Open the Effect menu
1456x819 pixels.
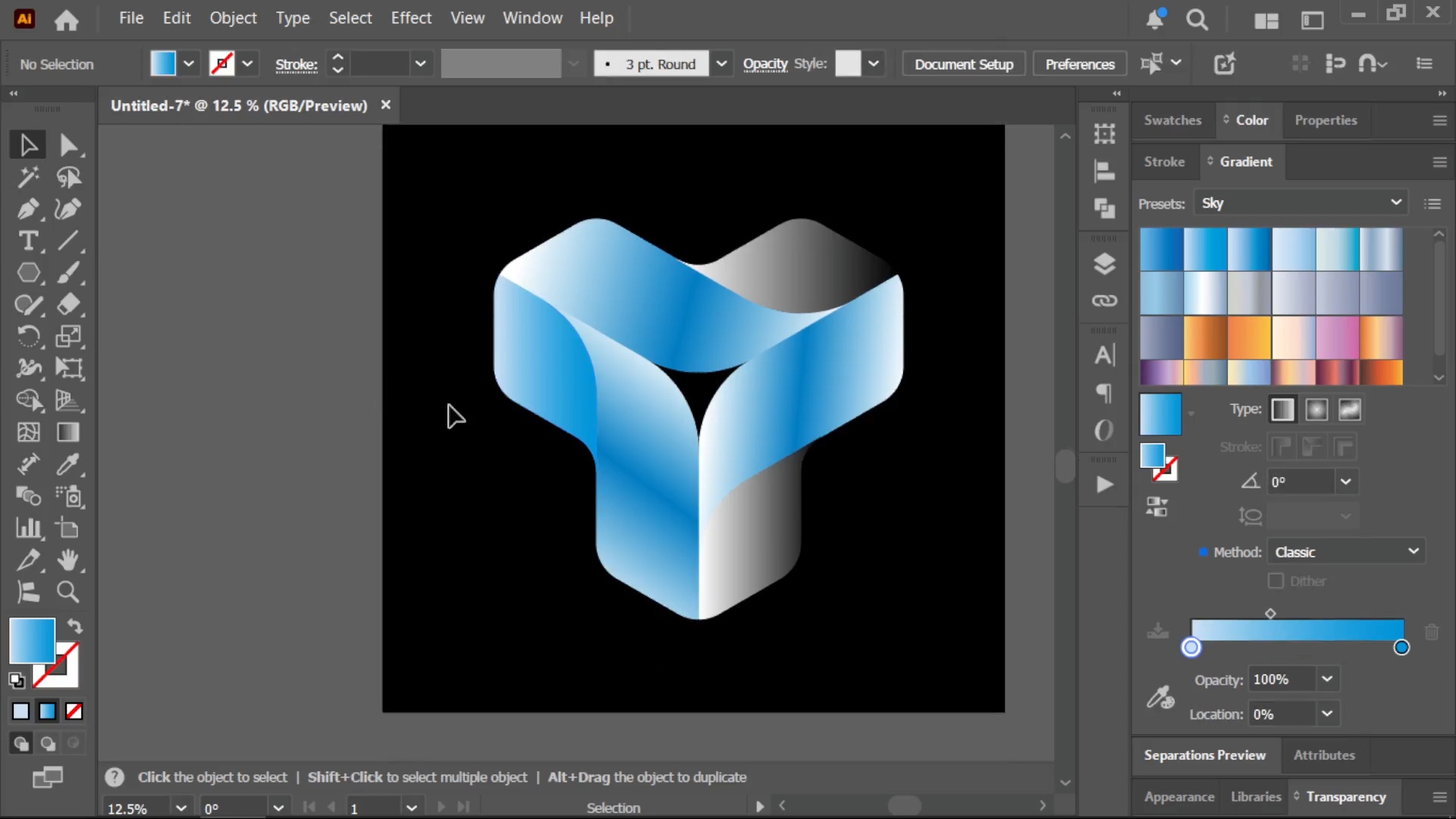coord(411,18)
